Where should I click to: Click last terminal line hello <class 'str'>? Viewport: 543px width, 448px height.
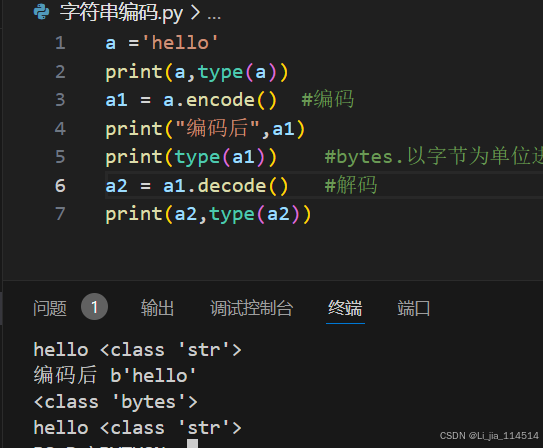click(137, 428)
